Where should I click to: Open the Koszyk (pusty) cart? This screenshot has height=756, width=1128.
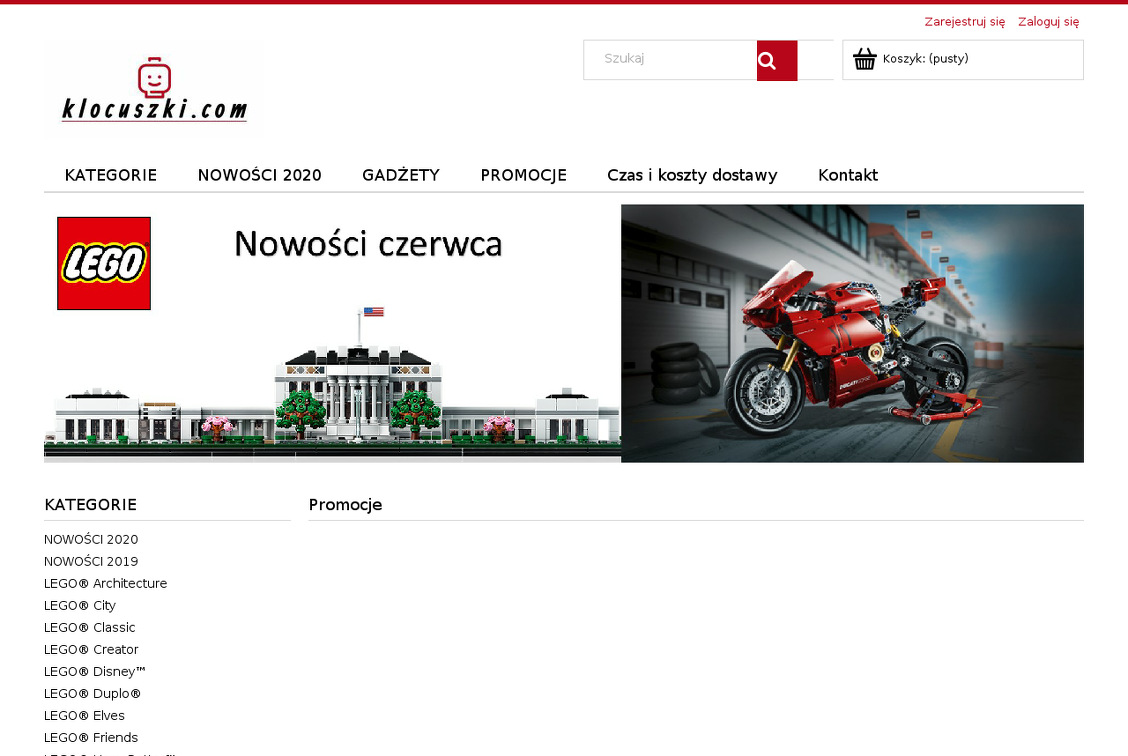[x=963, y=60]
